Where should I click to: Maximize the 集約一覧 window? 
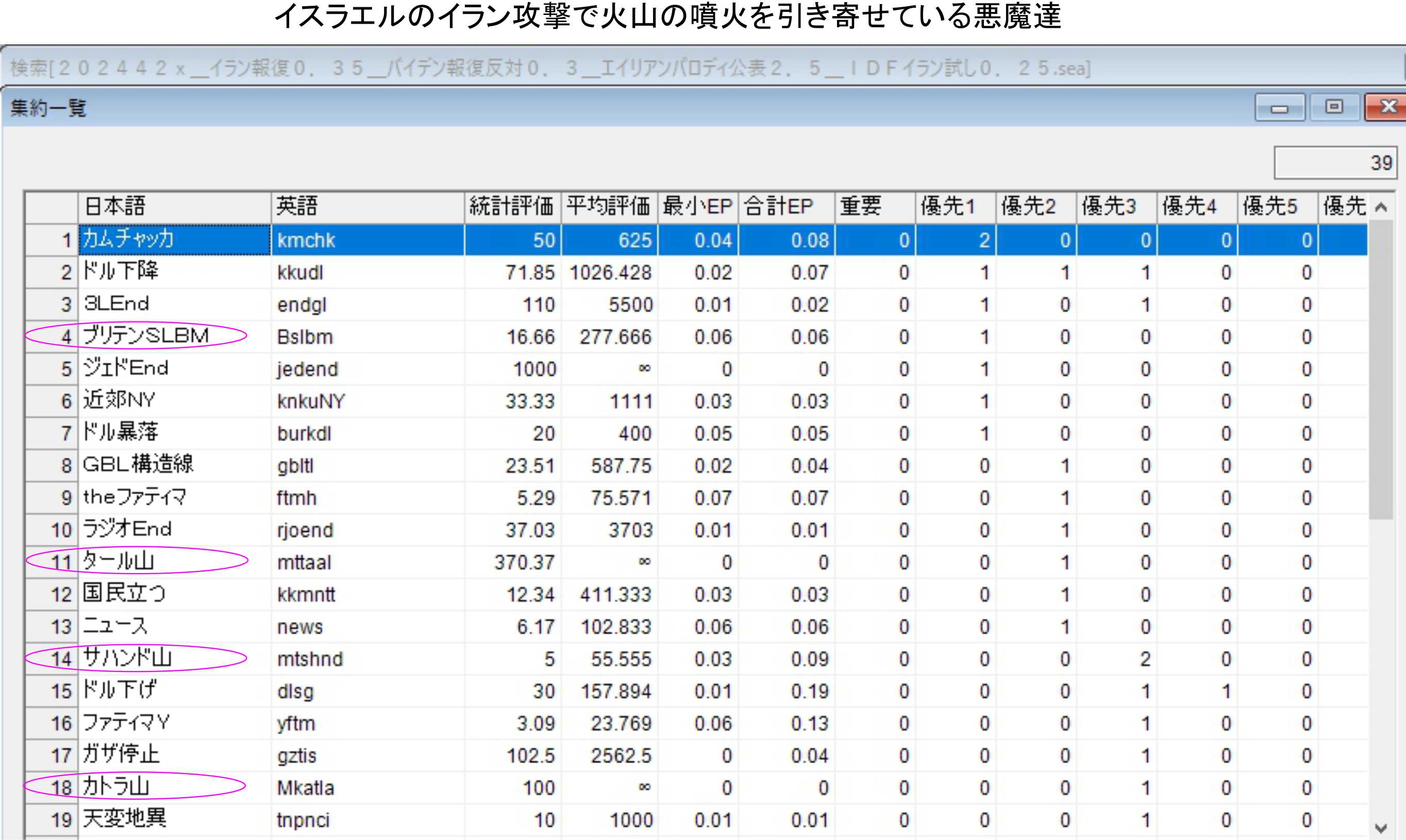point(1334,108)
